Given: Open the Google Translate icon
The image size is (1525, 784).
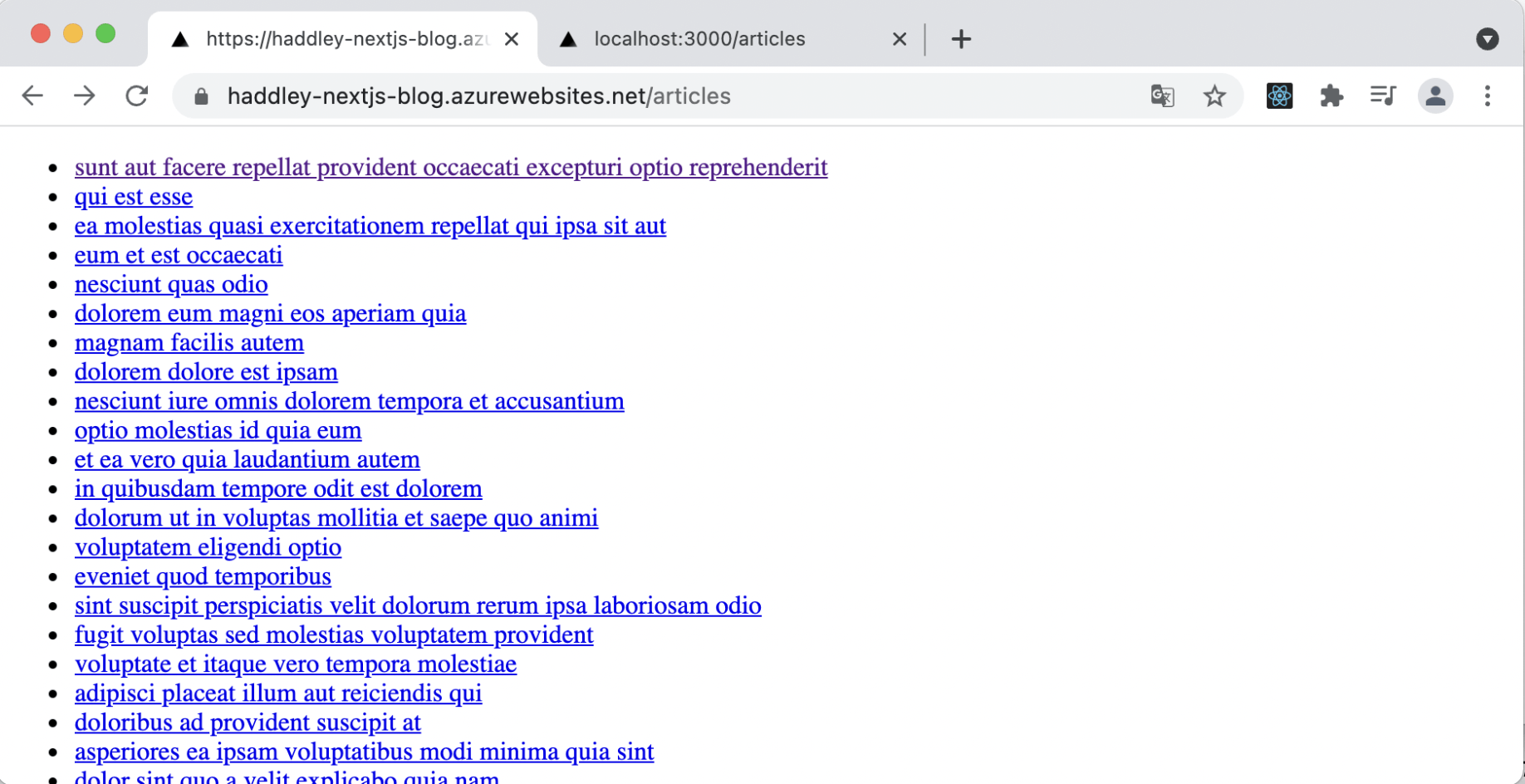Looking at the screenshot, I should 1162,96.
